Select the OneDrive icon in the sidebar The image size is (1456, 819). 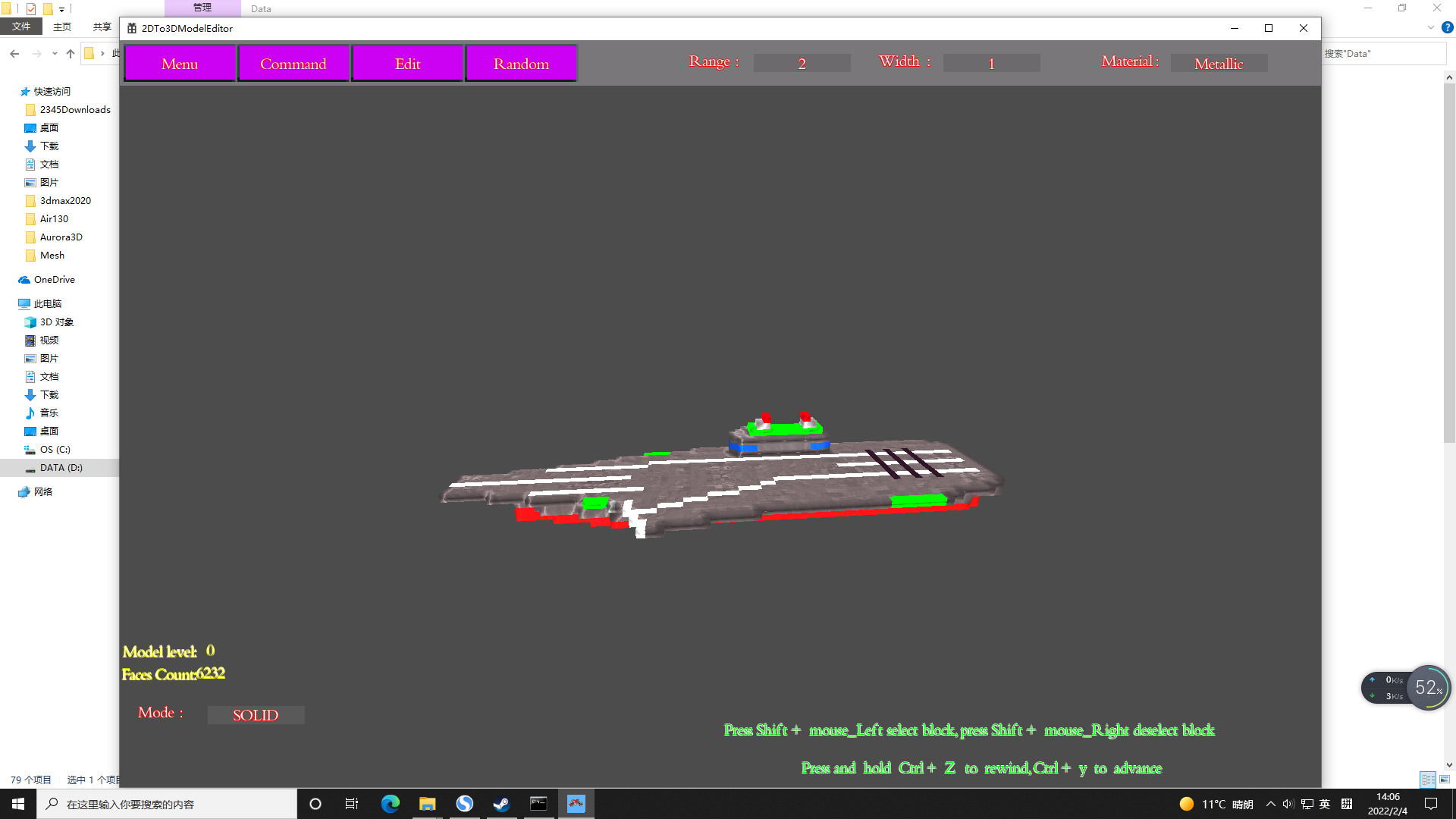[24, 279]
